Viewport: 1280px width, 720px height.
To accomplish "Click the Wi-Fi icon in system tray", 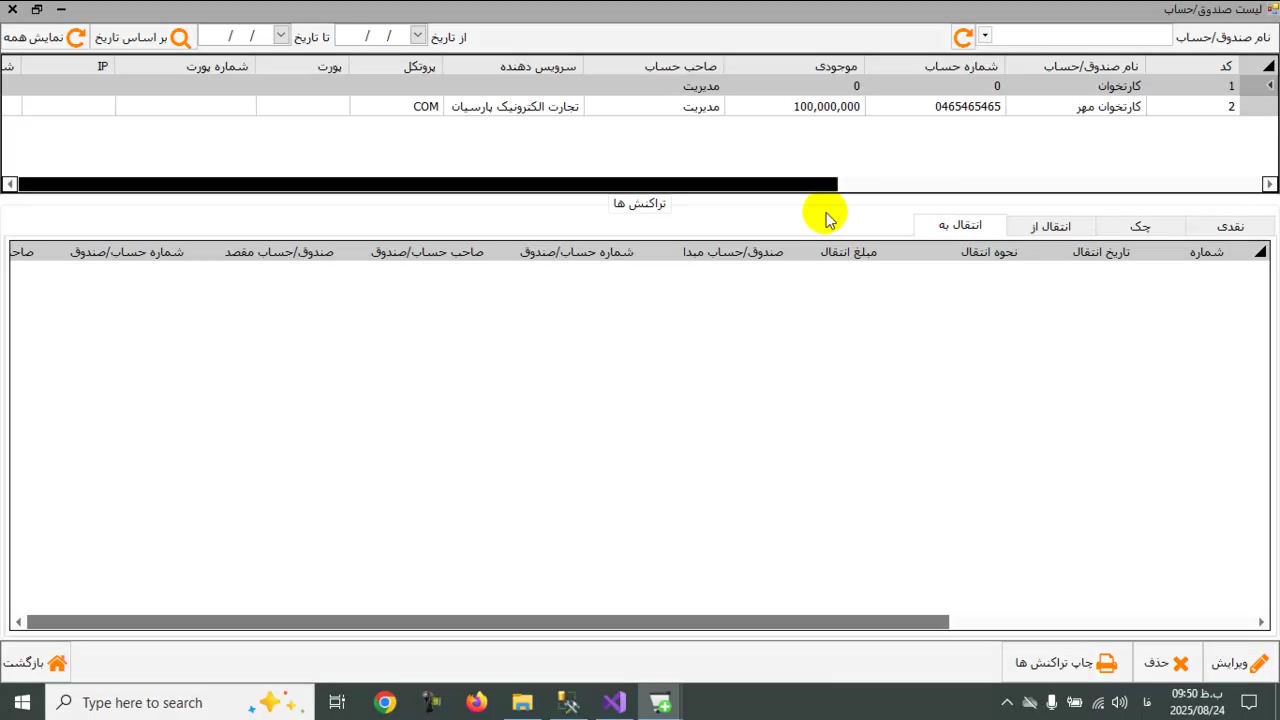I will (x=1097, y=702).
